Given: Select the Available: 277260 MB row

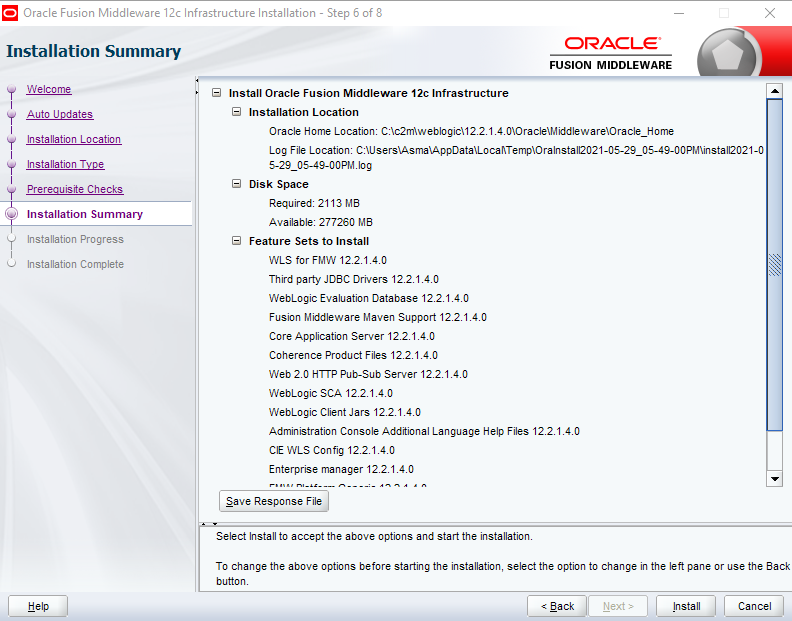Looking at the screenshot, I should tap(321, 222).
